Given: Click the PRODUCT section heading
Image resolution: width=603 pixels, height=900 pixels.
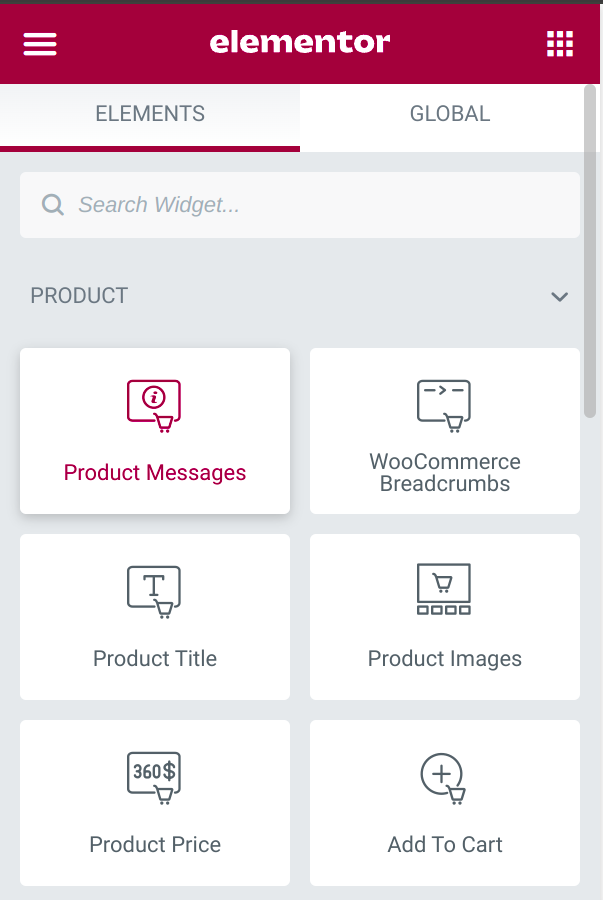Looking at the screenshot, I should click(x=79, y=296).
